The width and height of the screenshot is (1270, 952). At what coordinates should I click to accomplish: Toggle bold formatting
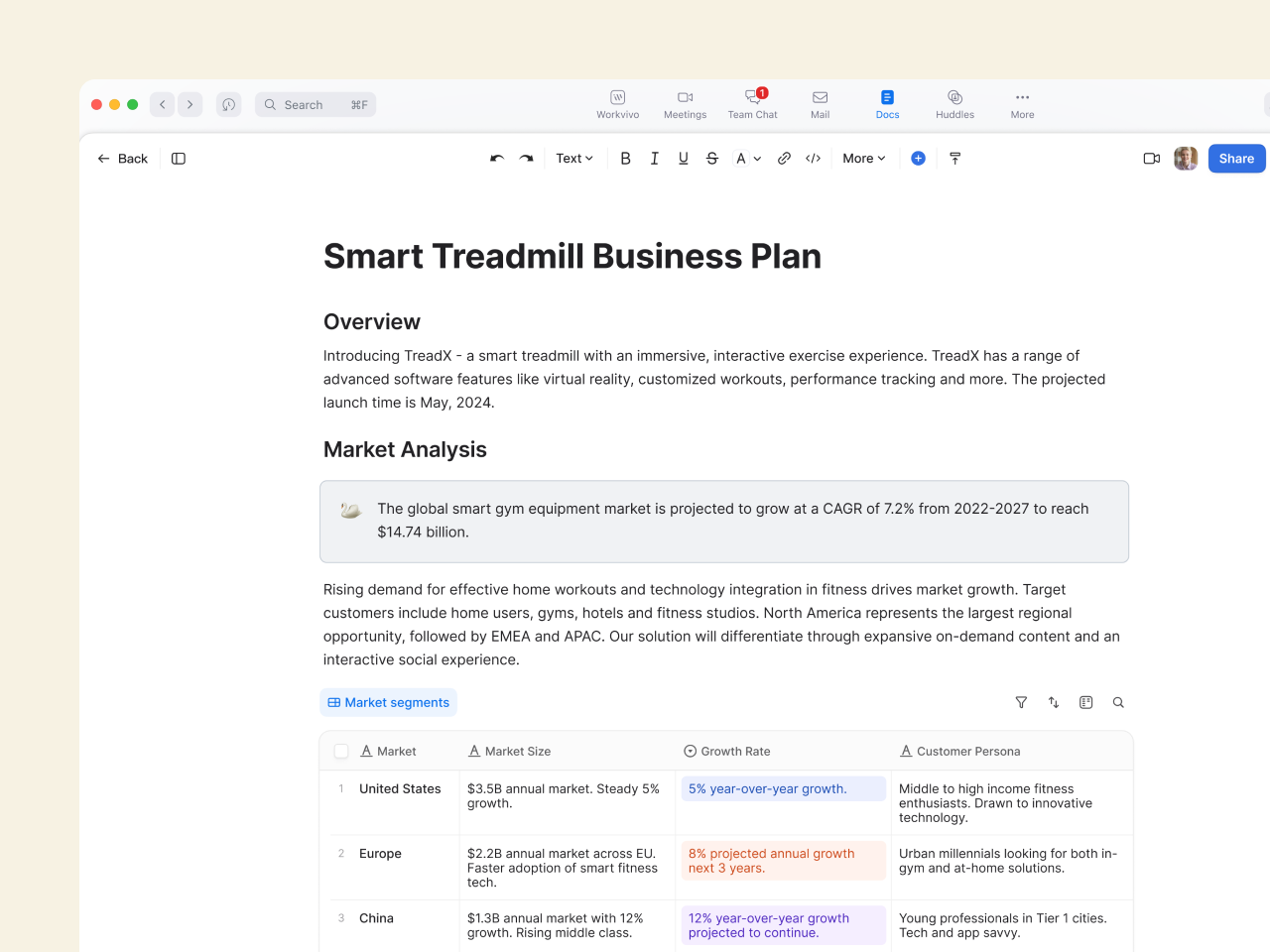[x=625, y=159]
